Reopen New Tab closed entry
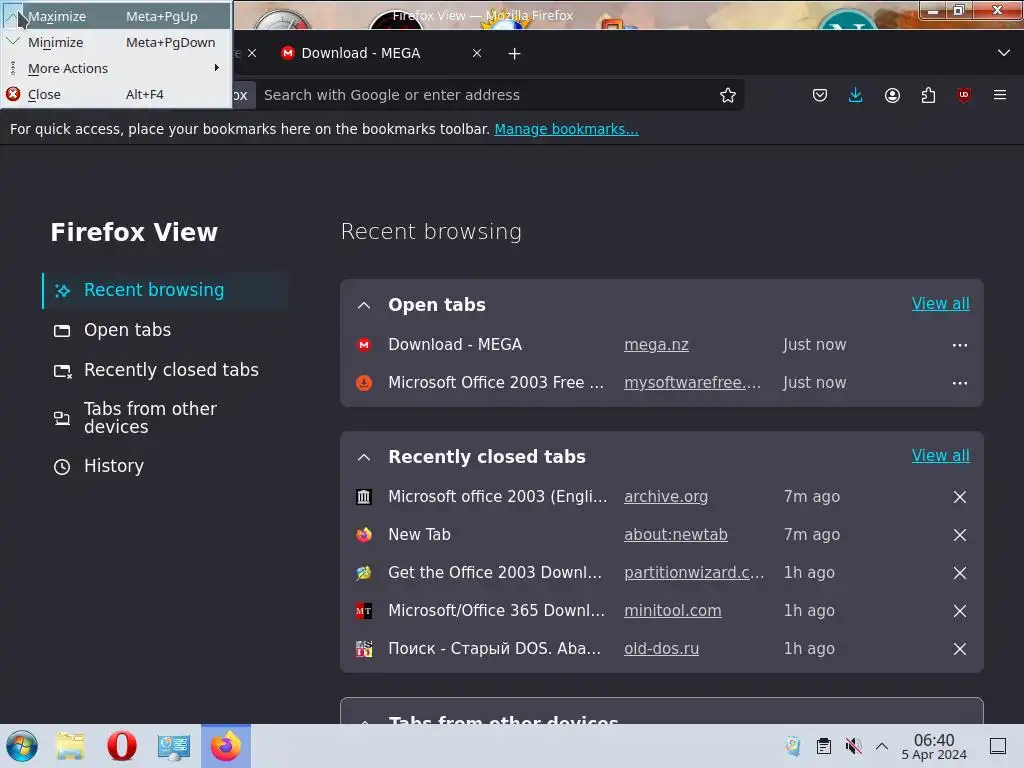 [x=419, y=535]
